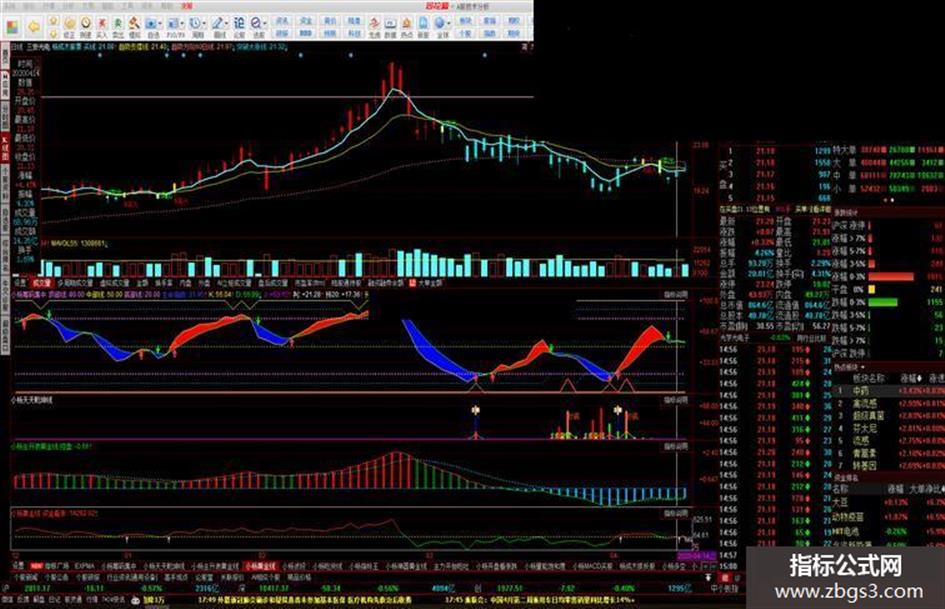Click the QQ penguin icon in status bar

(x=136, y=601)
